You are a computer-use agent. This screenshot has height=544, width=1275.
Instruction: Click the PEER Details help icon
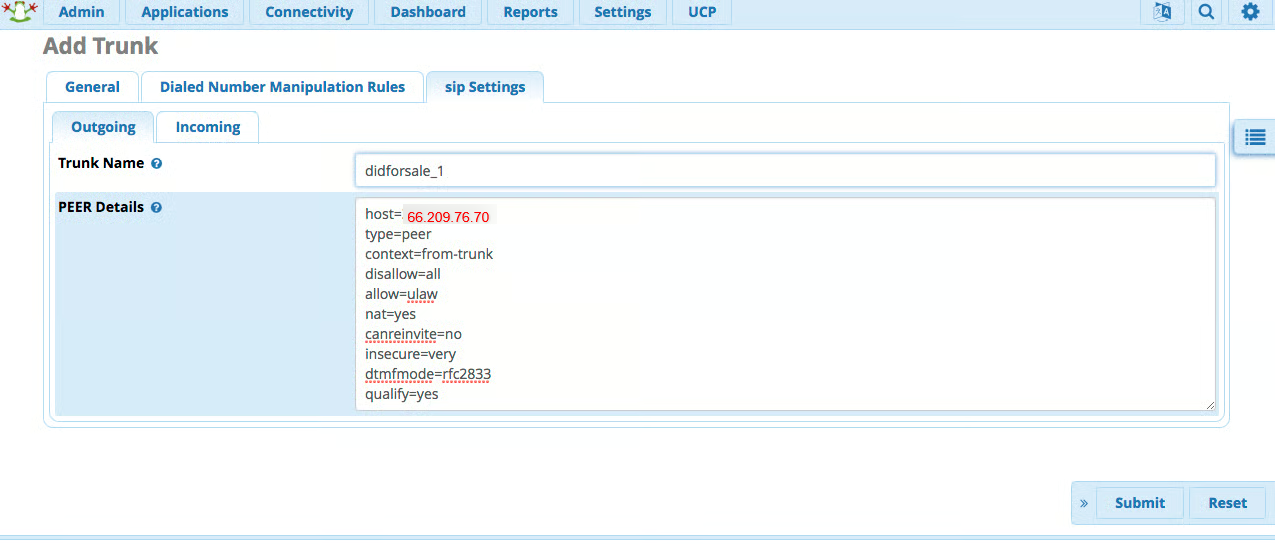pyautogui.click(x=156, y=208)
